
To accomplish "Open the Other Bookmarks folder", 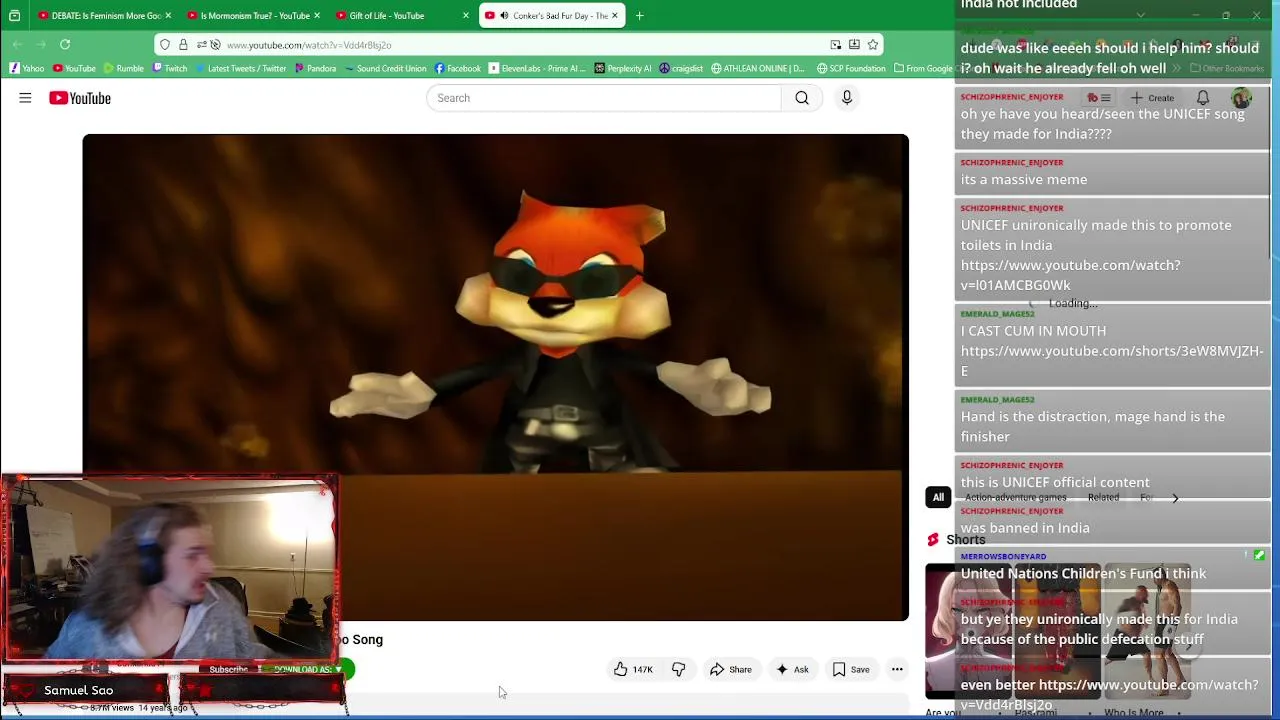I will [x=1227, y=68].
